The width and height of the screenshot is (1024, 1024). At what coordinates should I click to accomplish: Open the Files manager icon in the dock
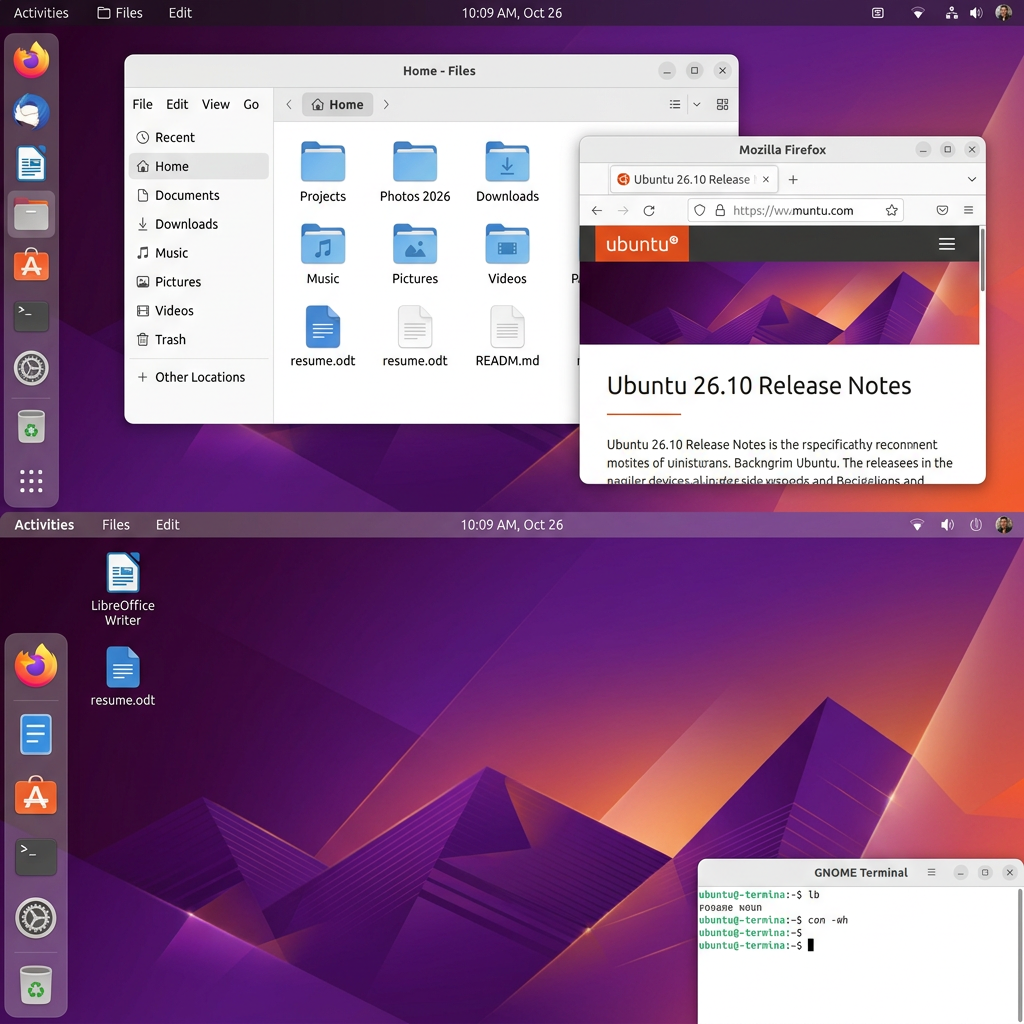(31, 215)
